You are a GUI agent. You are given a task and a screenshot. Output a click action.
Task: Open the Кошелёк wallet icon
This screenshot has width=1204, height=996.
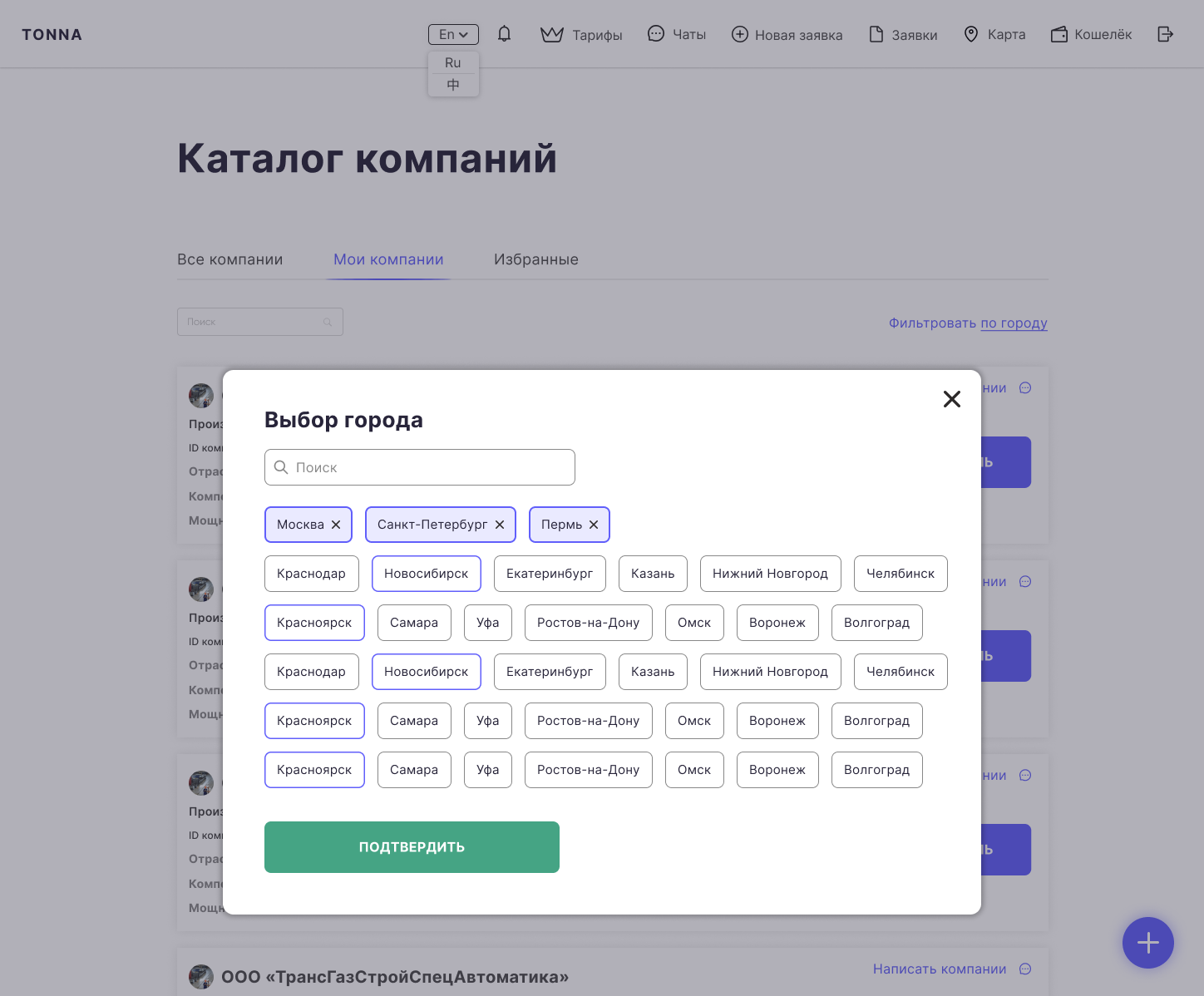click(x=1058, y=34)
